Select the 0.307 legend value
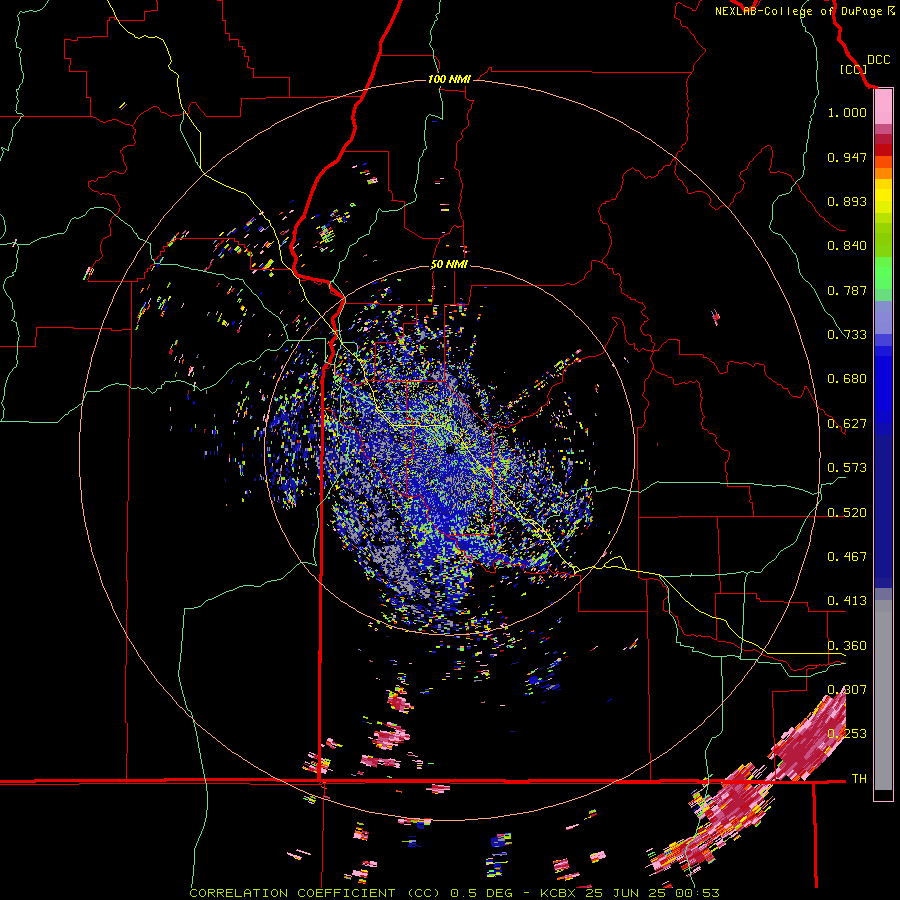The width and height of the screenshot is (900, 900). (x=847, y=690)
